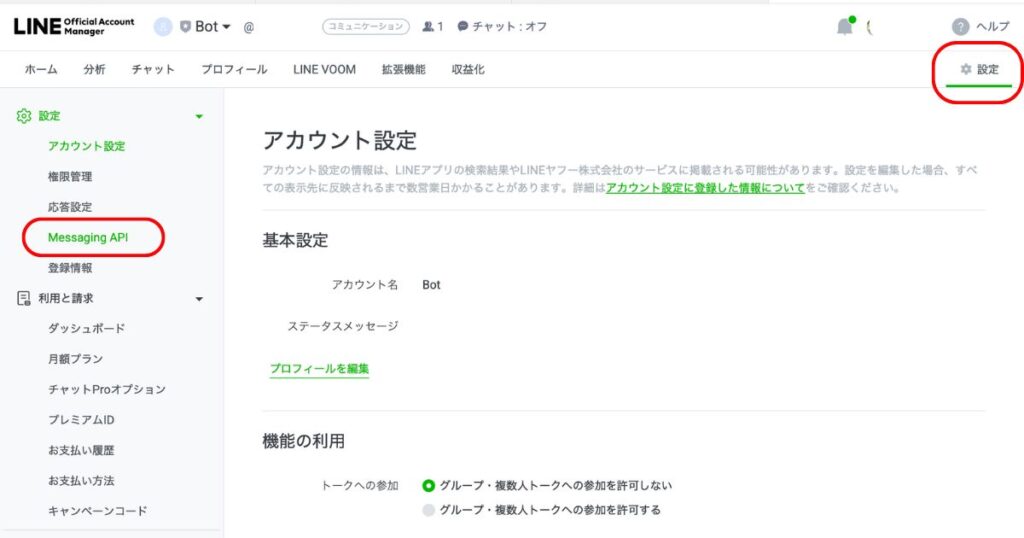
Task: Click the shield badge next to Bot
Action: [x=185, y=27]
